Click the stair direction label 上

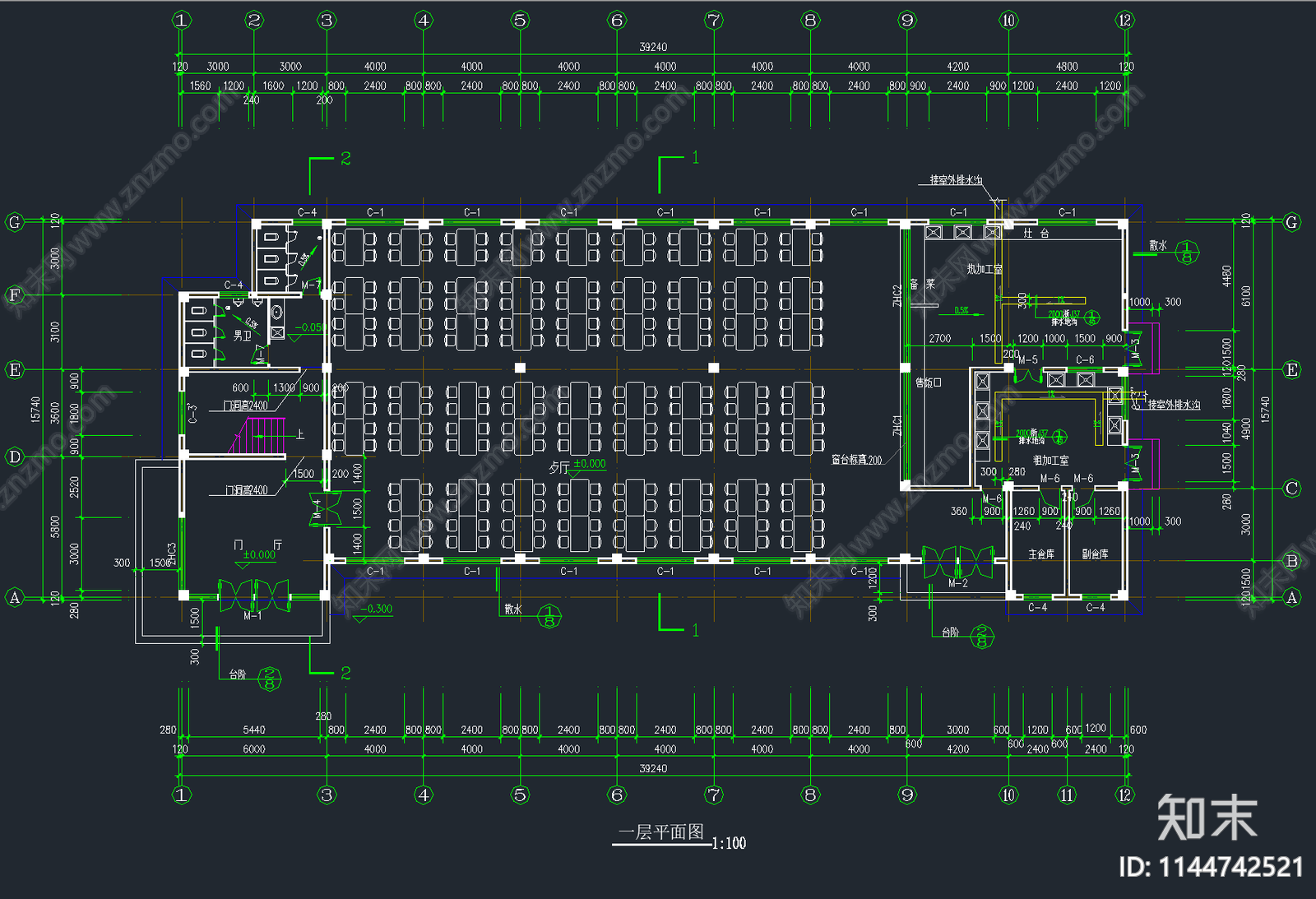coord(300,434)
